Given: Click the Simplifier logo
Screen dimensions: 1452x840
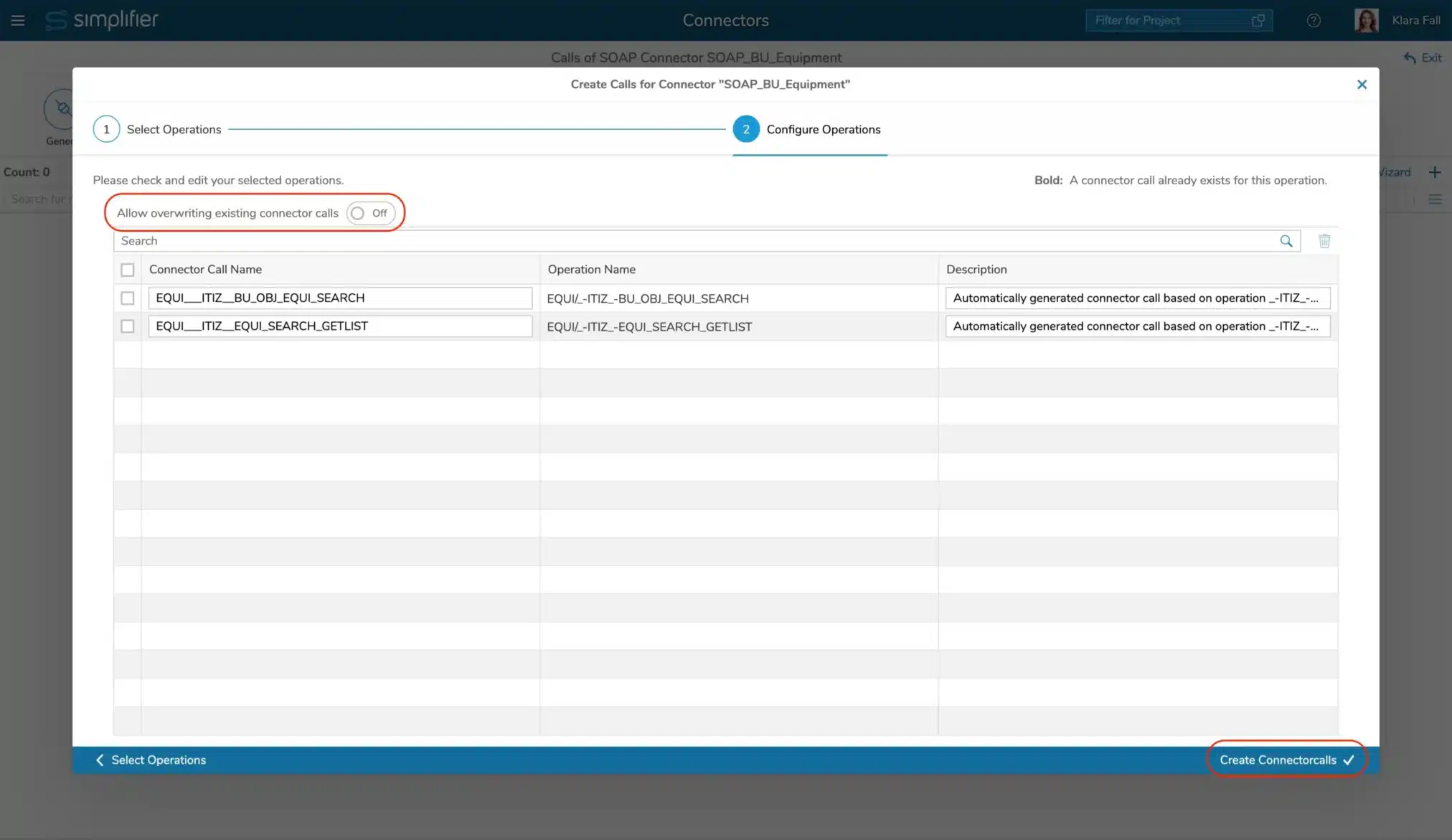Looking at the screenshot, I should tap(101, 20).
